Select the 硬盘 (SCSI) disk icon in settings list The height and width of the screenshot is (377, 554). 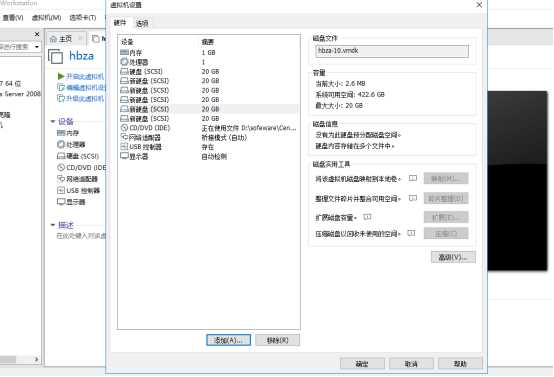coord(124,72)
